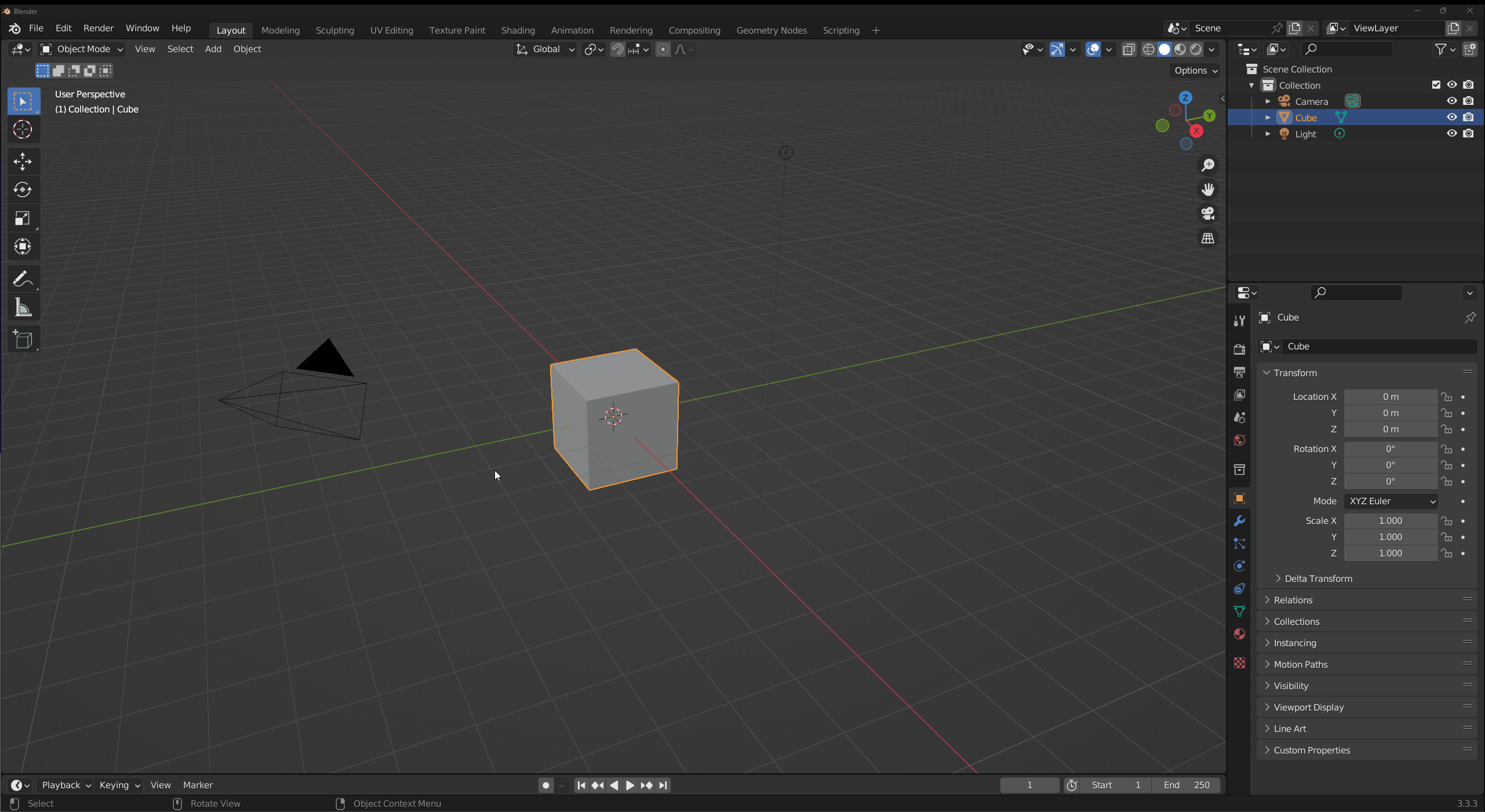The image size is (1485, 812).
Task: Activate the Move tool
Action: pyautogui.click(x=23, y=162)
